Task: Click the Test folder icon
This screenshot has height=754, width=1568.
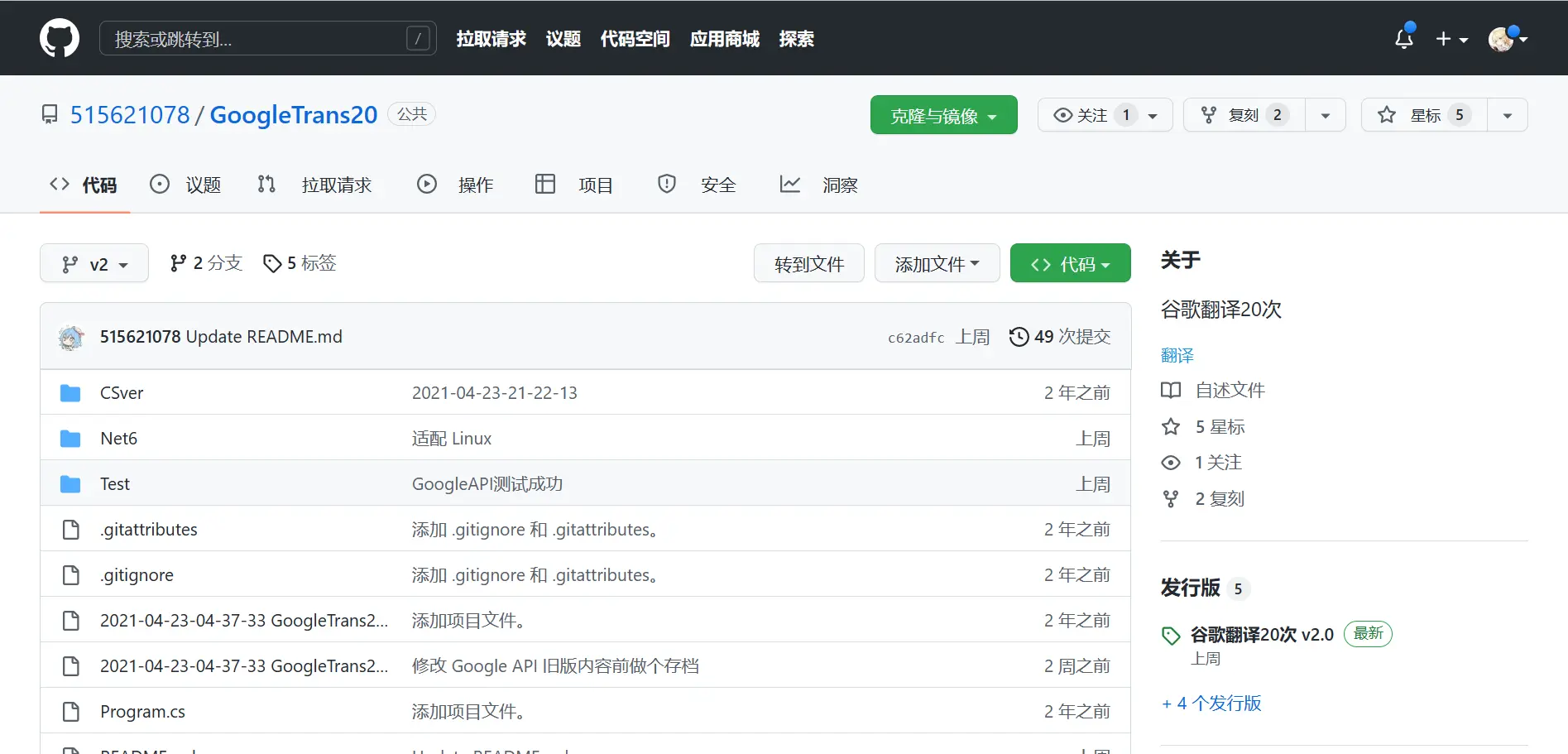Action: pyautogui.click(x=70, y=484)
